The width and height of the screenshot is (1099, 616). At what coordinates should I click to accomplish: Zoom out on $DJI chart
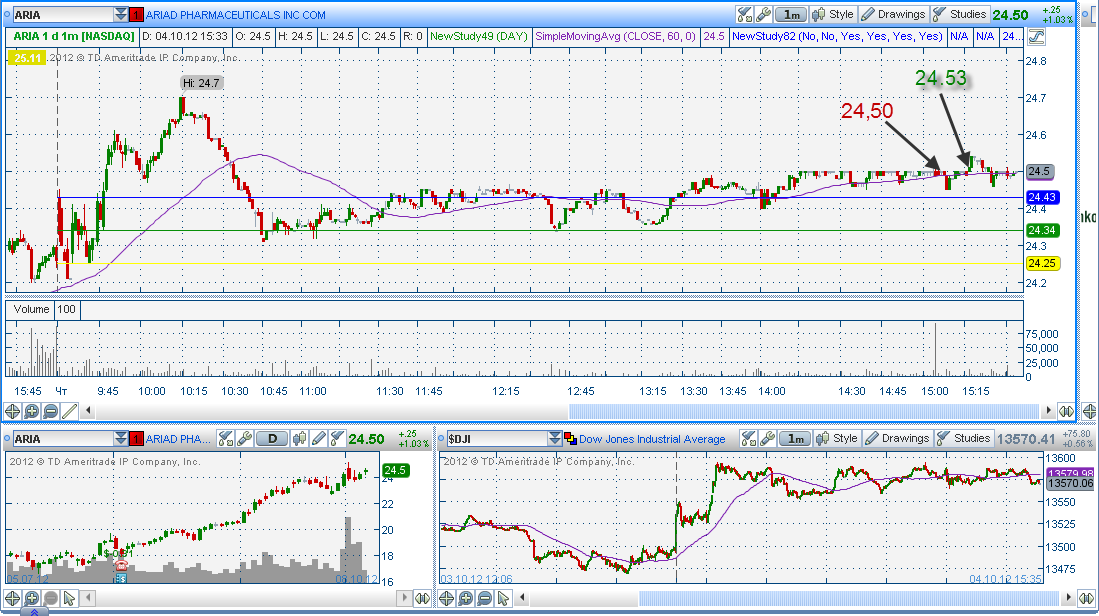[x=484, y=598]
